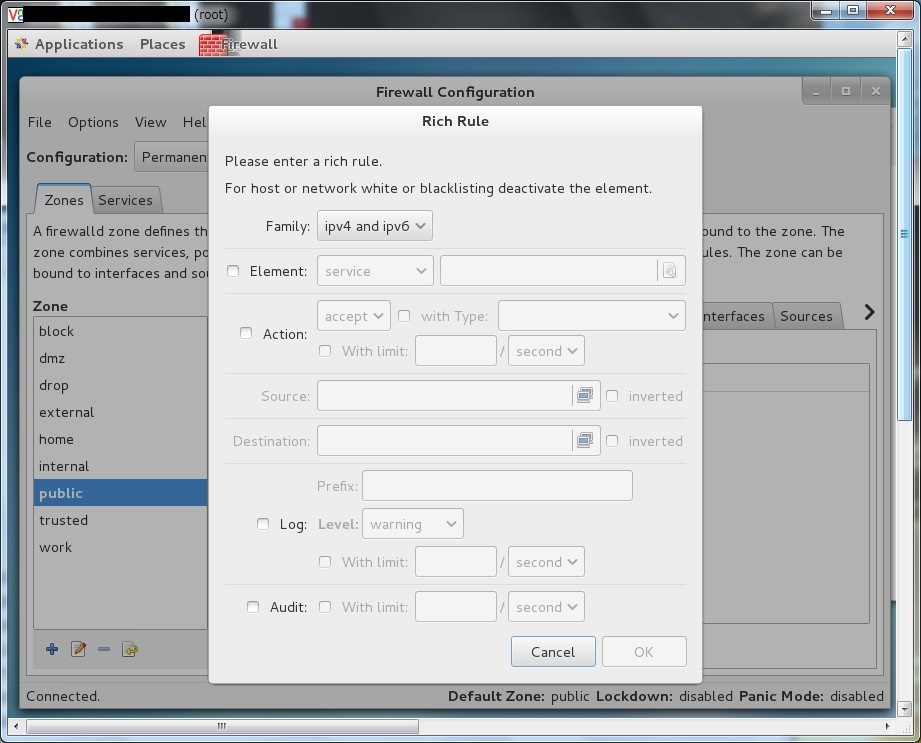Select the 'home' zone

point(120,439)
